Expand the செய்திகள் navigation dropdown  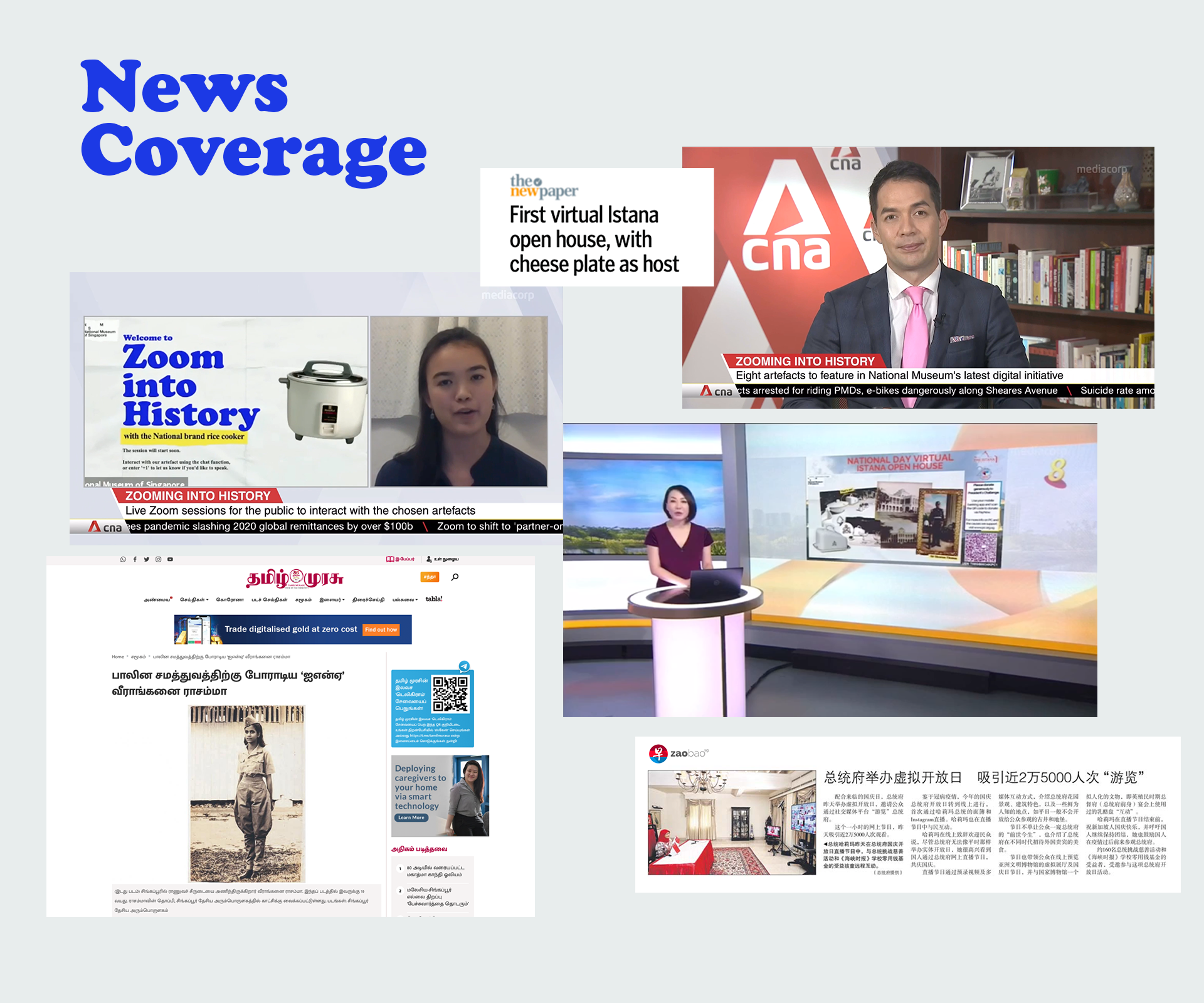[x=194, y=600]
